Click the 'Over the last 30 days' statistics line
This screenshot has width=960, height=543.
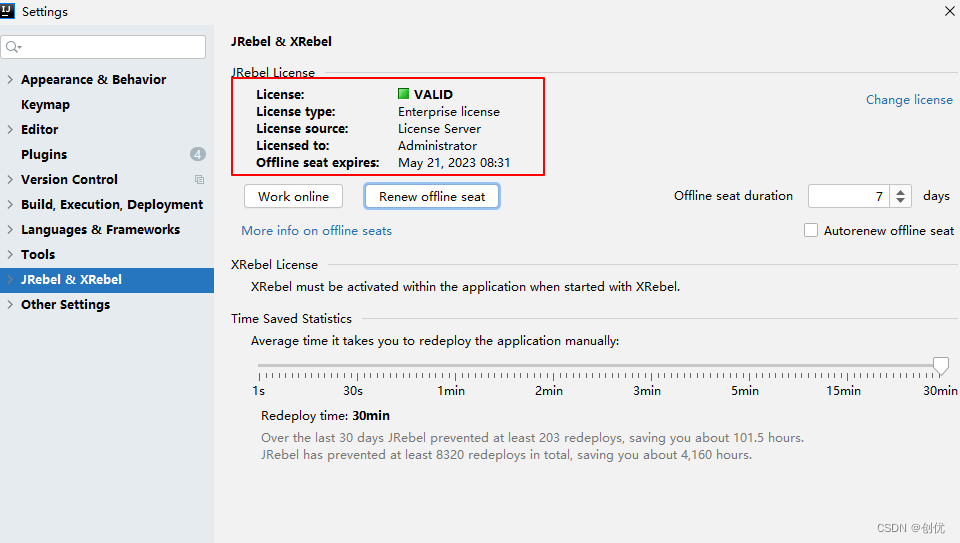coord(532,438)
